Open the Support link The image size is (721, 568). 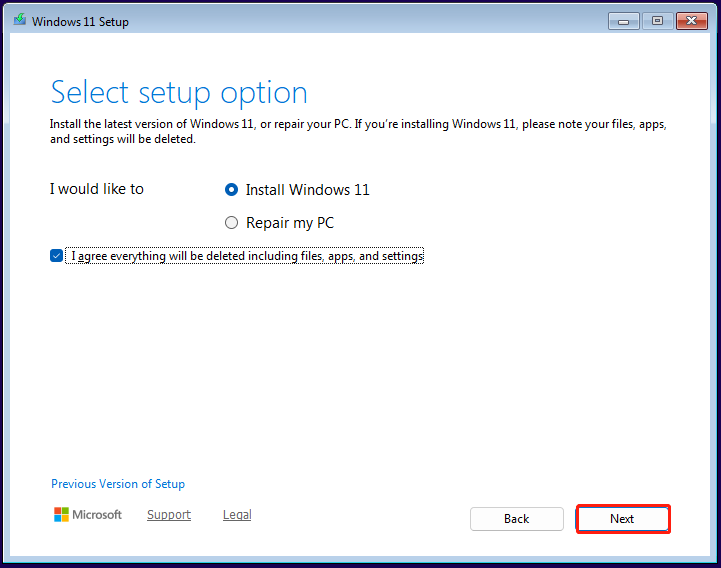pos(169,515)
